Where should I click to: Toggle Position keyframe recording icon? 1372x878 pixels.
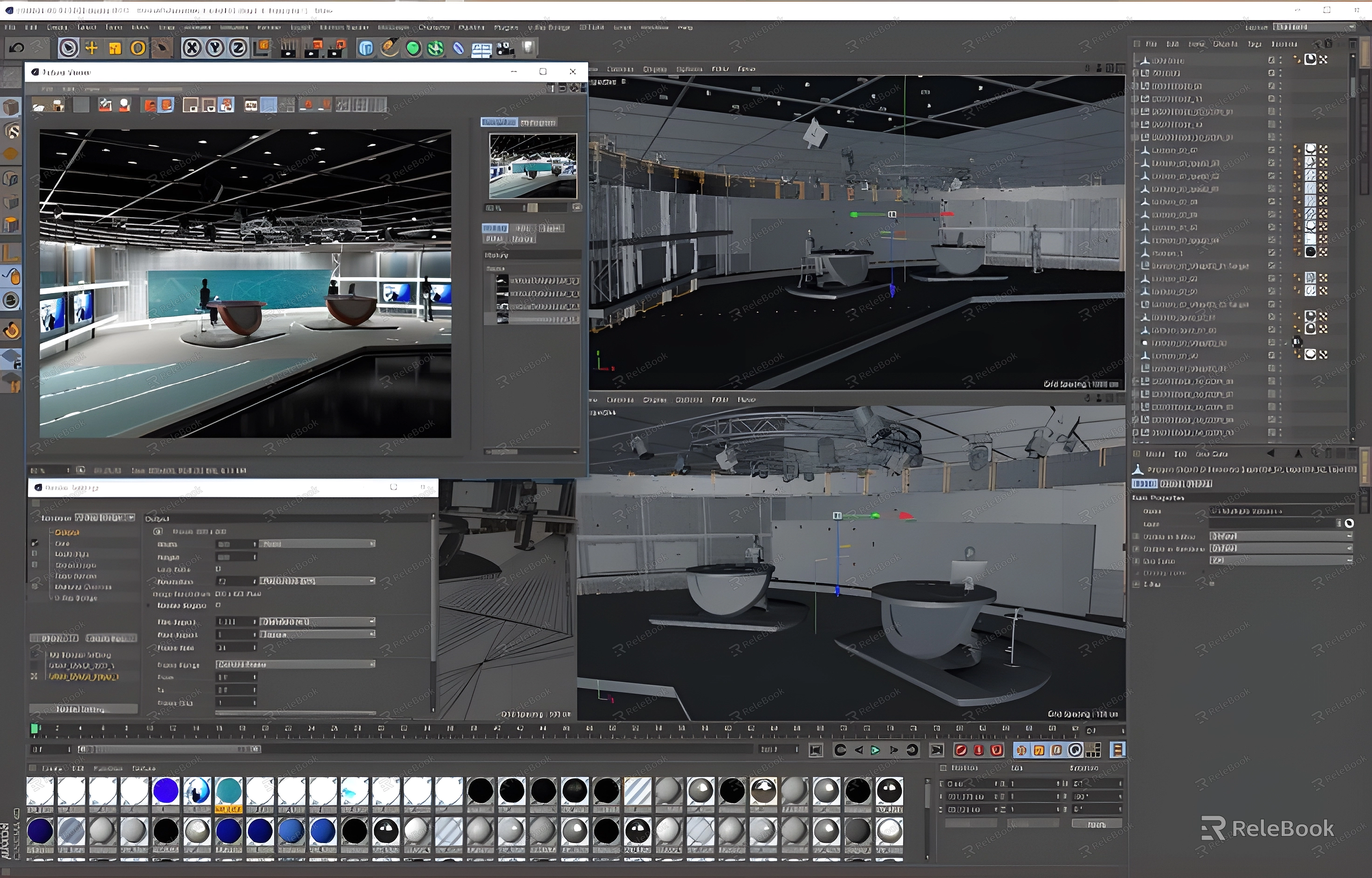point(1021,750)
